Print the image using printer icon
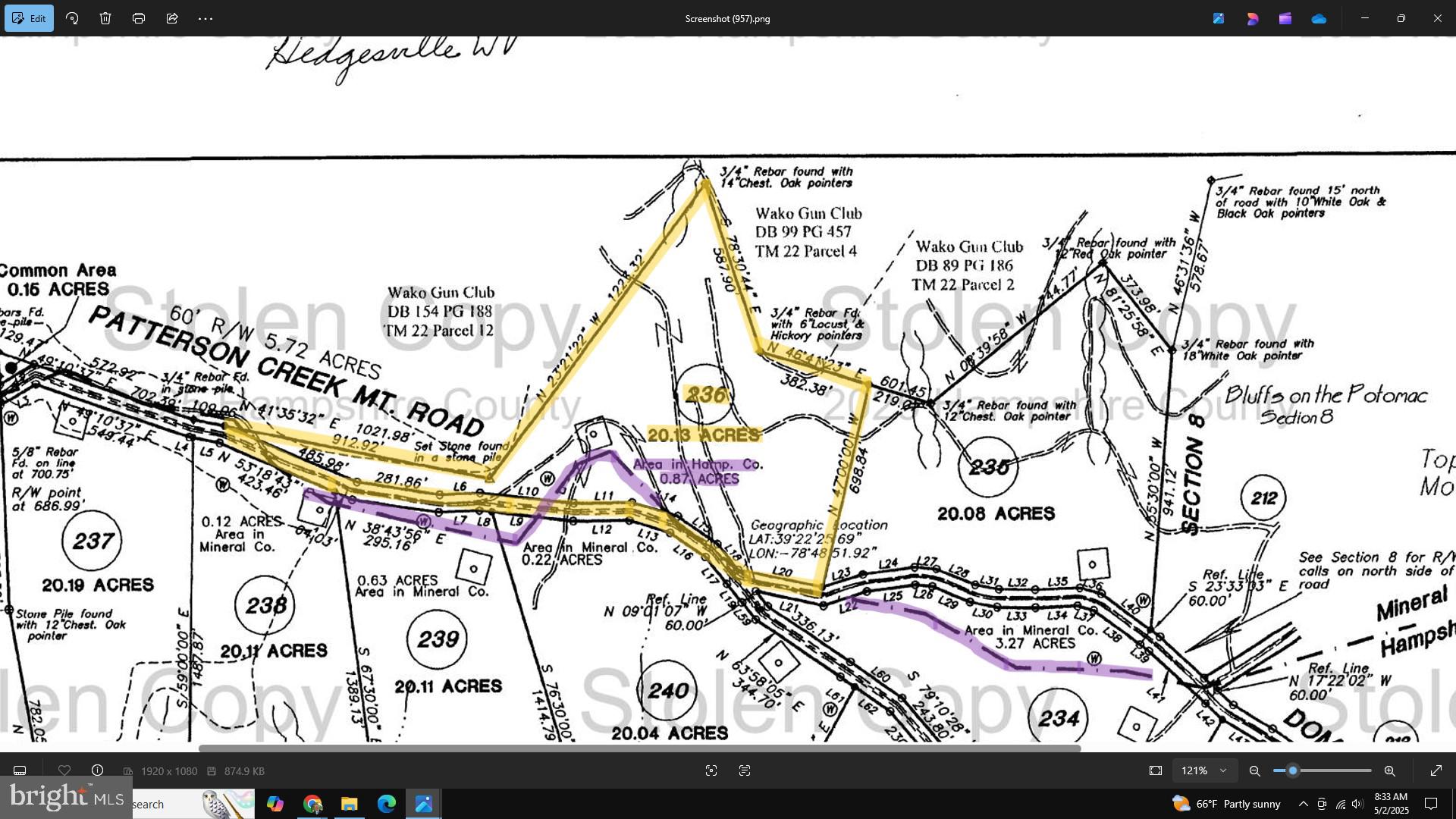1456x819 pixels. click(139, 18)
